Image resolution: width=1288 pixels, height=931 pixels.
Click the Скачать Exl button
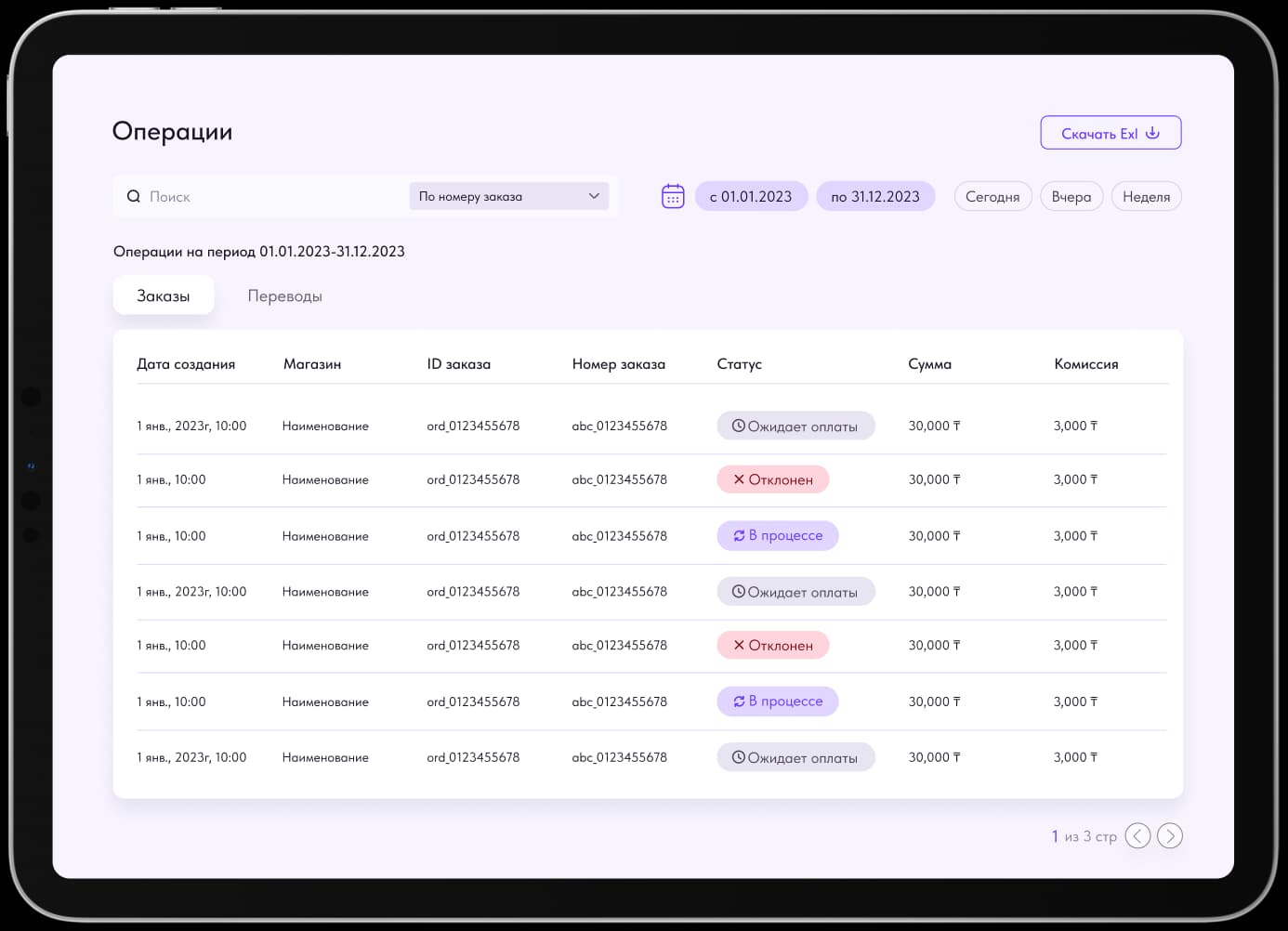pyautogui.click(x=1111, y=133)
